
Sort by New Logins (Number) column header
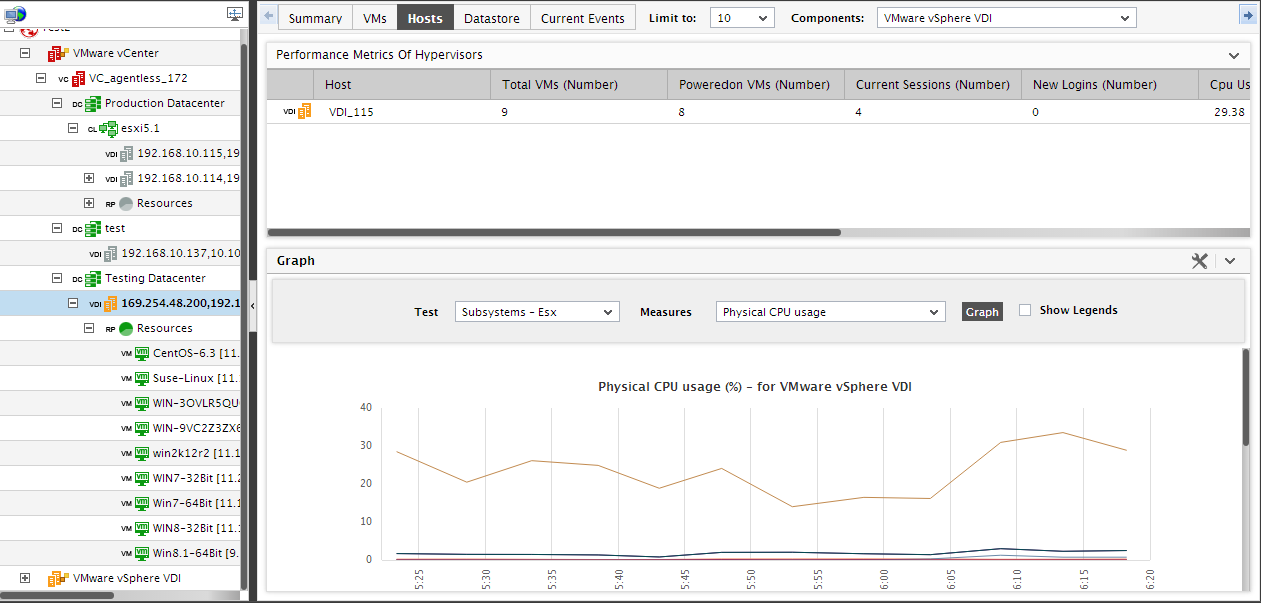tap(1110, 85)
